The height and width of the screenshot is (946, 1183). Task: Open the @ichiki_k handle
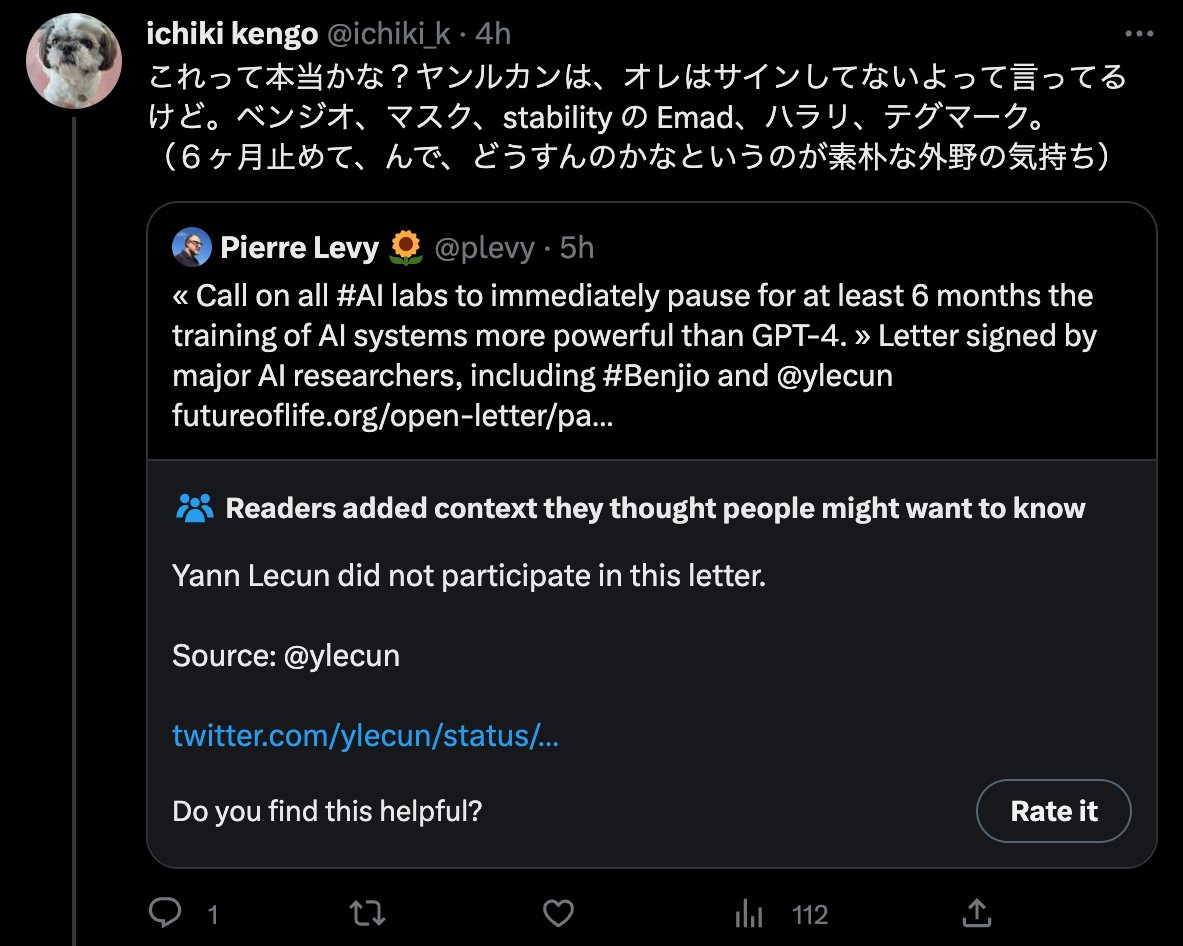click(389, 34)
